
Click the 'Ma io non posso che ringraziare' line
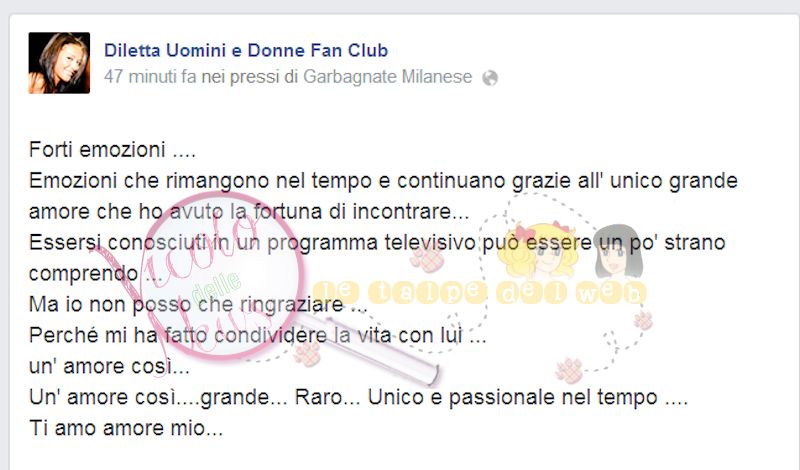point(198,305)
